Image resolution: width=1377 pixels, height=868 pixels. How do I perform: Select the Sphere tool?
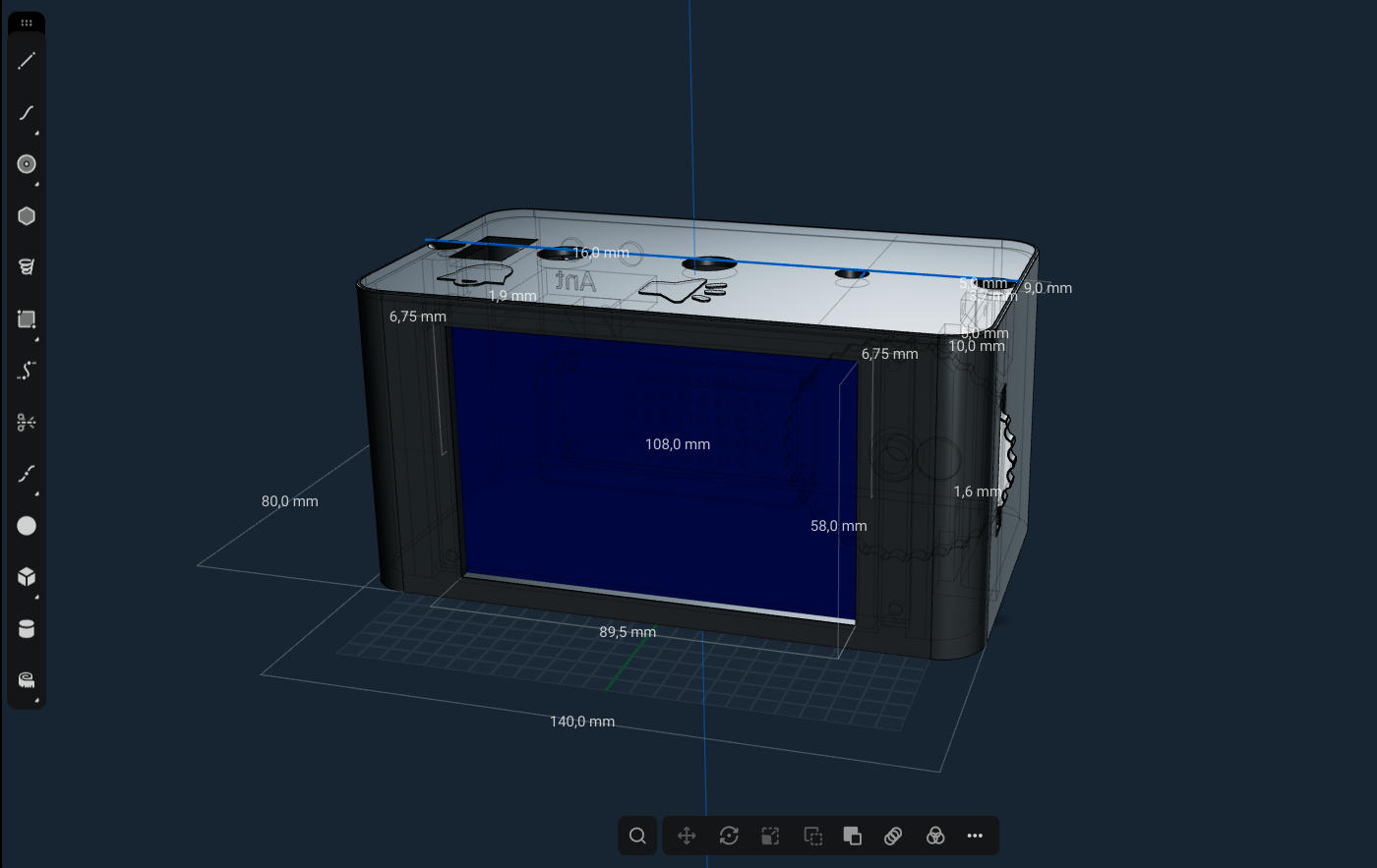(27, 526)
